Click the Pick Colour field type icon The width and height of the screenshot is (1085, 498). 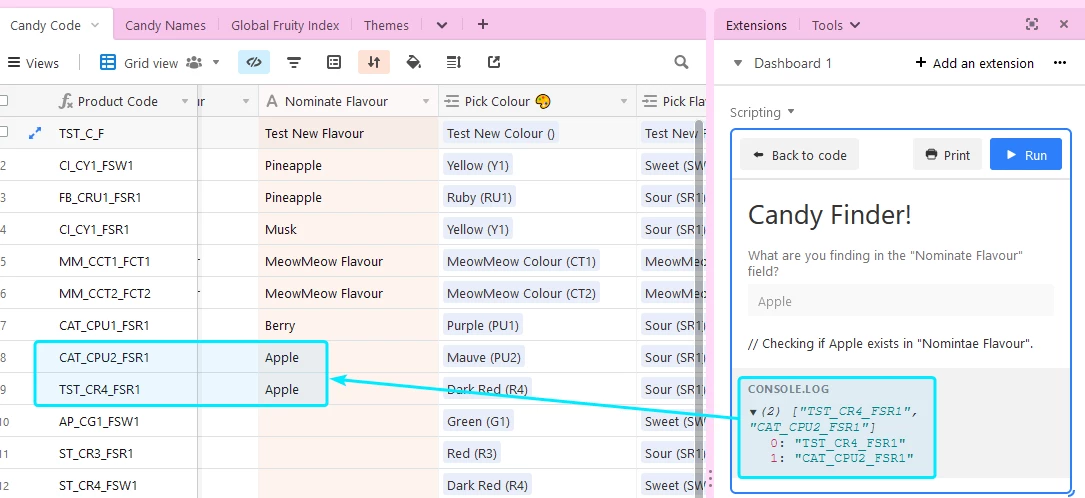[452, 102]
